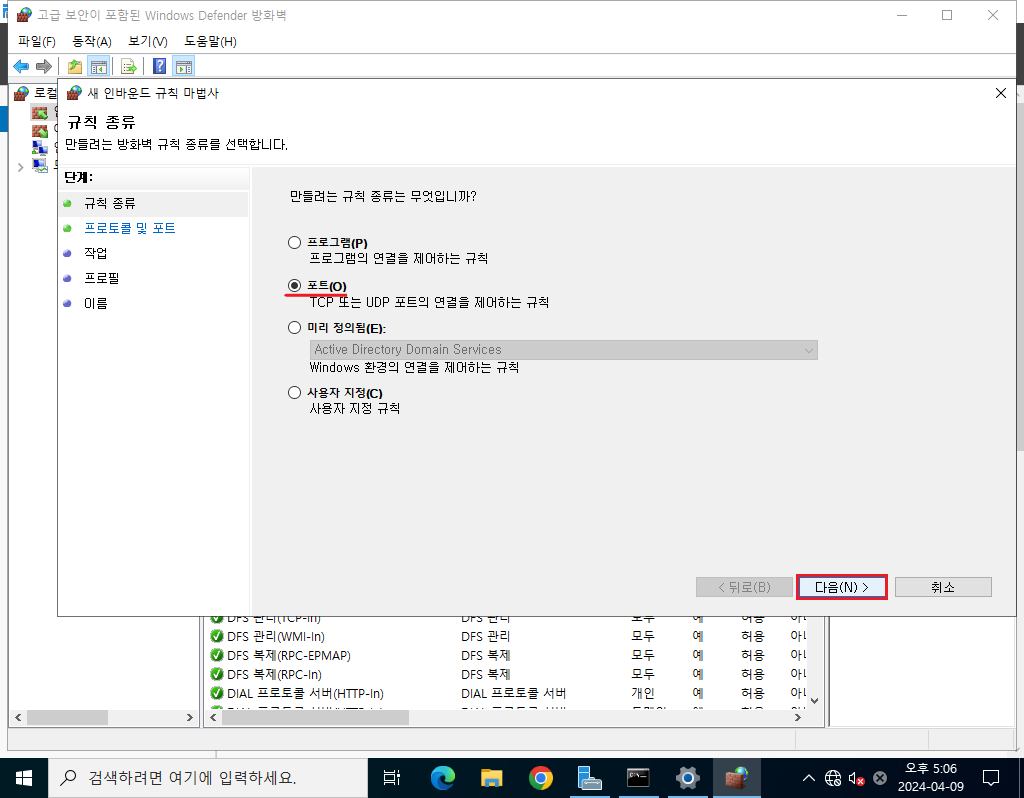Select the 프로그램(P) radio button
This screenshot has height=798, width=1024.
(x=295, y=243)
